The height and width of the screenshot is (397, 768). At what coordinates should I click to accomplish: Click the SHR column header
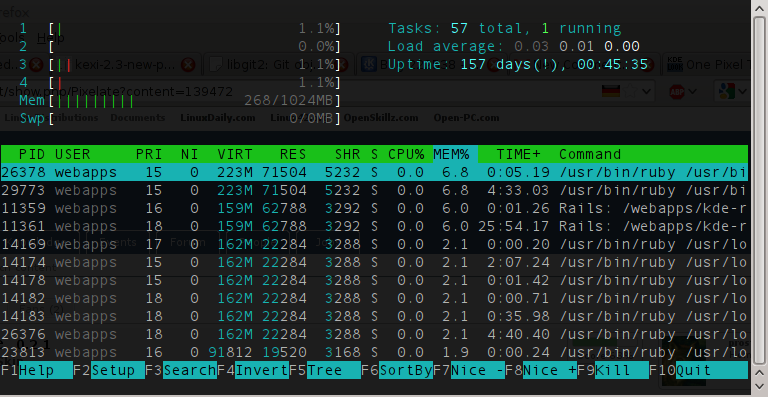coord(348,154)
